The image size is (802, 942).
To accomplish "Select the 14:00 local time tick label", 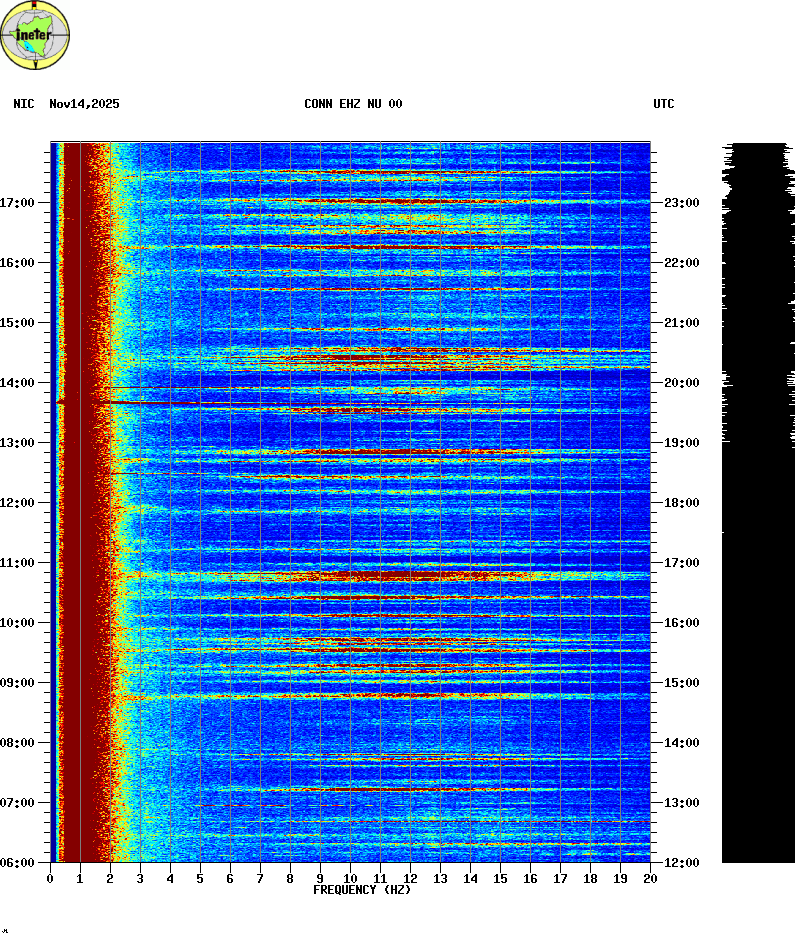I will click(x=18, y=383).
